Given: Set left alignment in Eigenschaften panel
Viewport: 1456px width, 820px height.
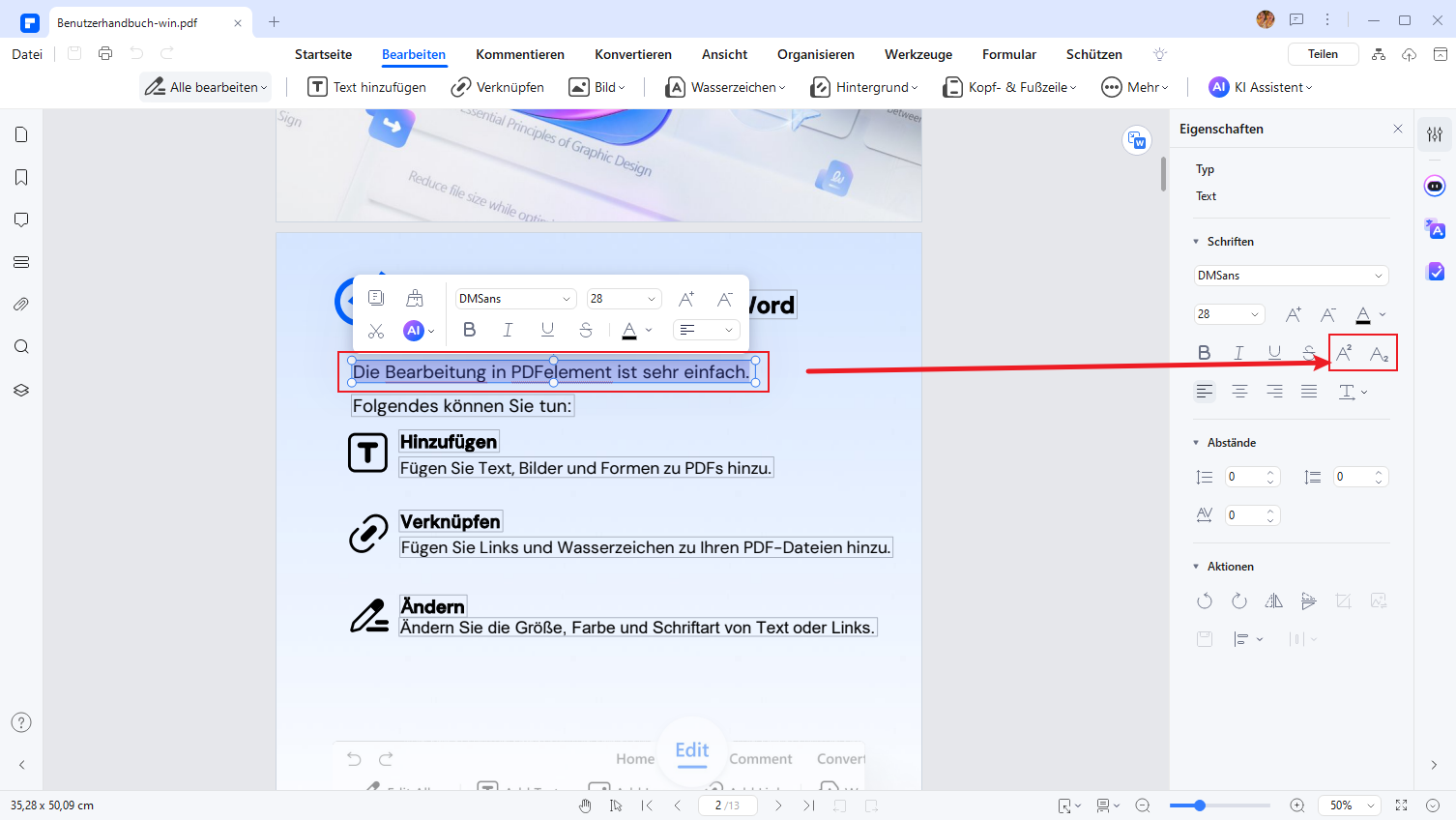Looking at the screenshot, I should click(1205, 392).
